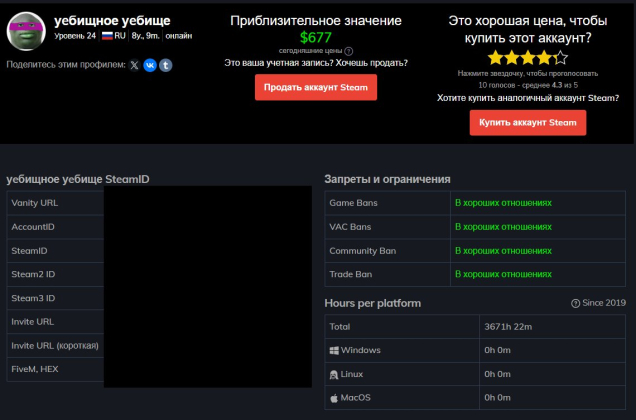Click the VAC Bans status value
Image resolution: width=636 pixels, height=420 pixels.
point(503,227)
